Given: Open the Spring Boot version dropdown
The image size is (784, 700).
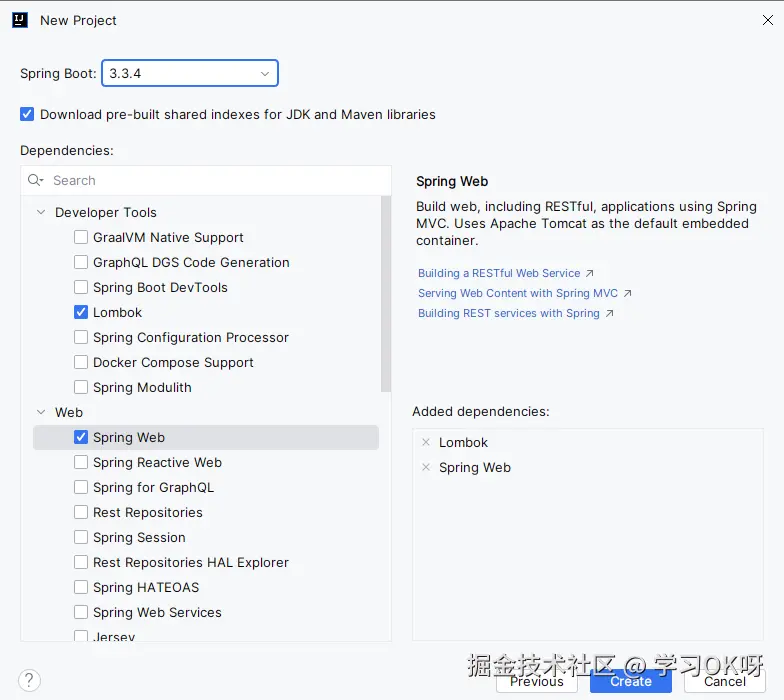Looking at the screenshot, I should [x=190, y=73].
